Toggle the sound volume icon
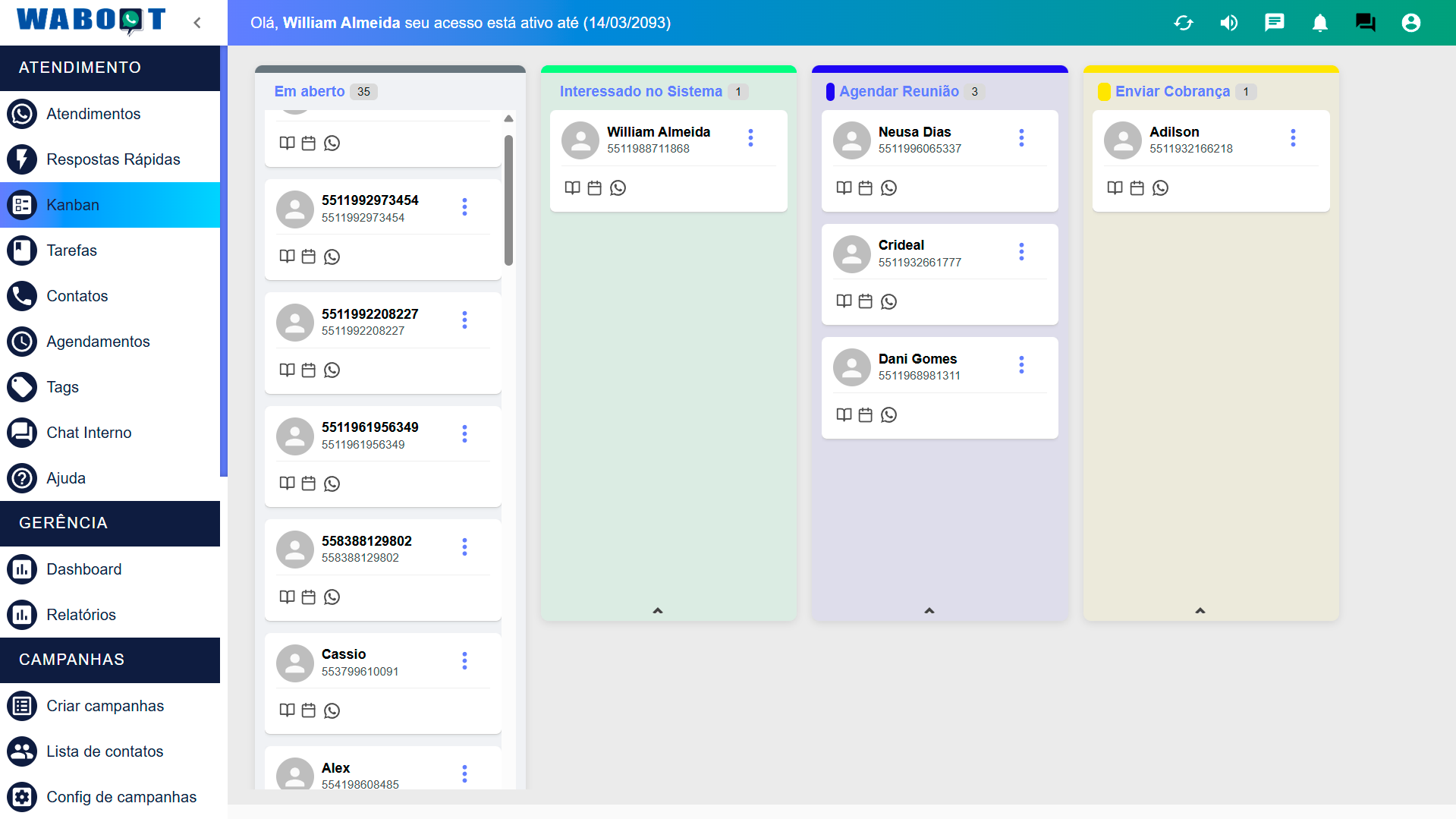 pos(1228,23)
